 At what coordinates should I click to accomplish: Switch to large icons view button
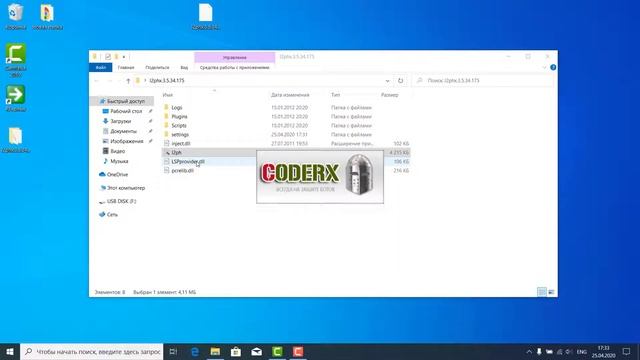551,292
